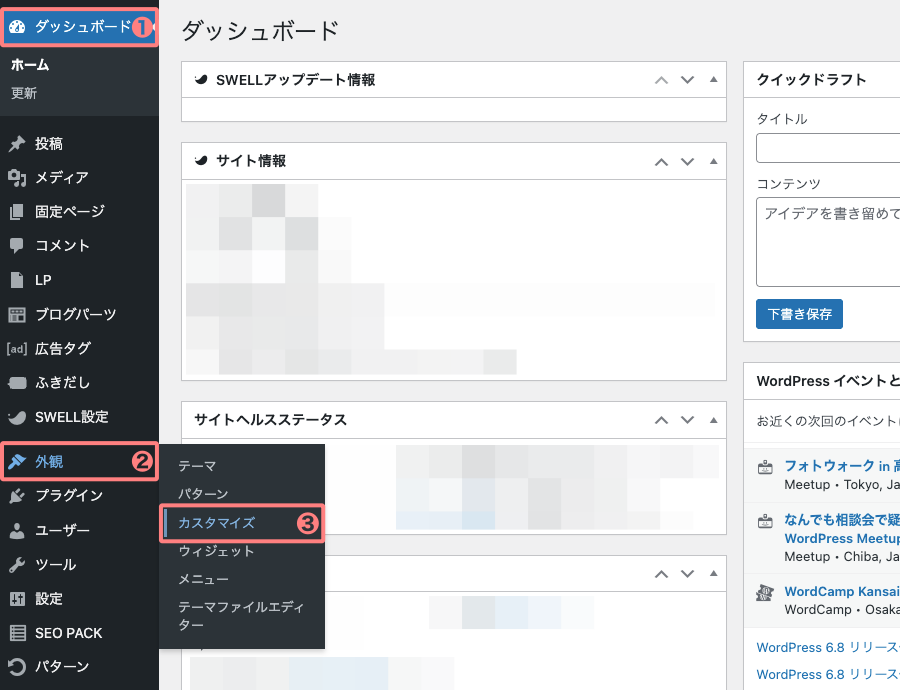Screen dimensions: 900x690
Task: Focus the タイトル input field
Action: point(828,148)
